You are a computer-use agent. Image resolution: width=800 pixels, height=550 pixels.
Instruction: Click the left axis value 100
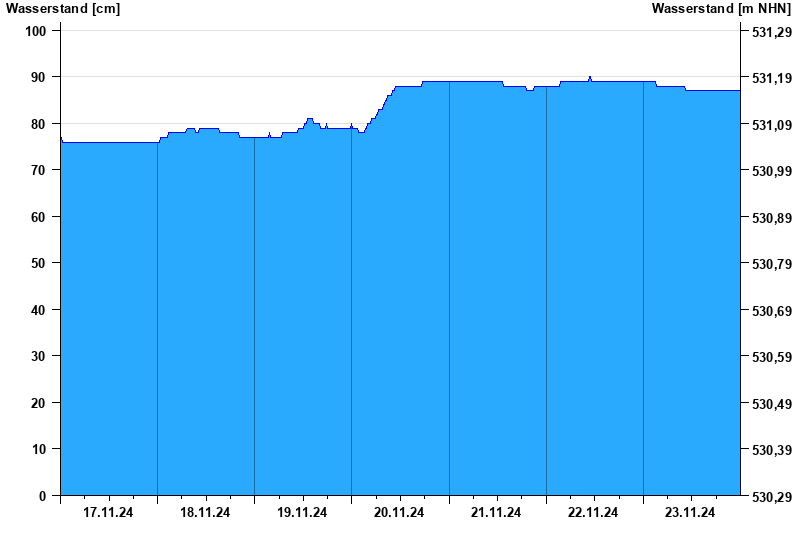pyautogui.click(x=35, y=31)
